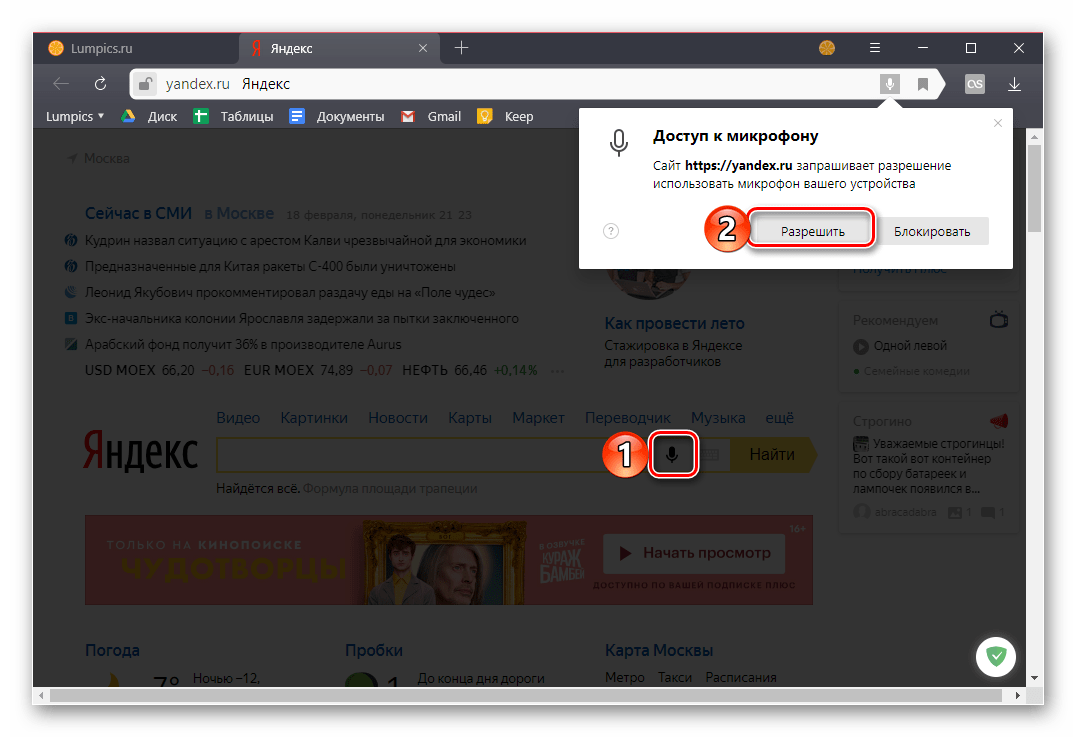
Task: Click the bookmark icon in address bar
Action: (x=923, y=84)
